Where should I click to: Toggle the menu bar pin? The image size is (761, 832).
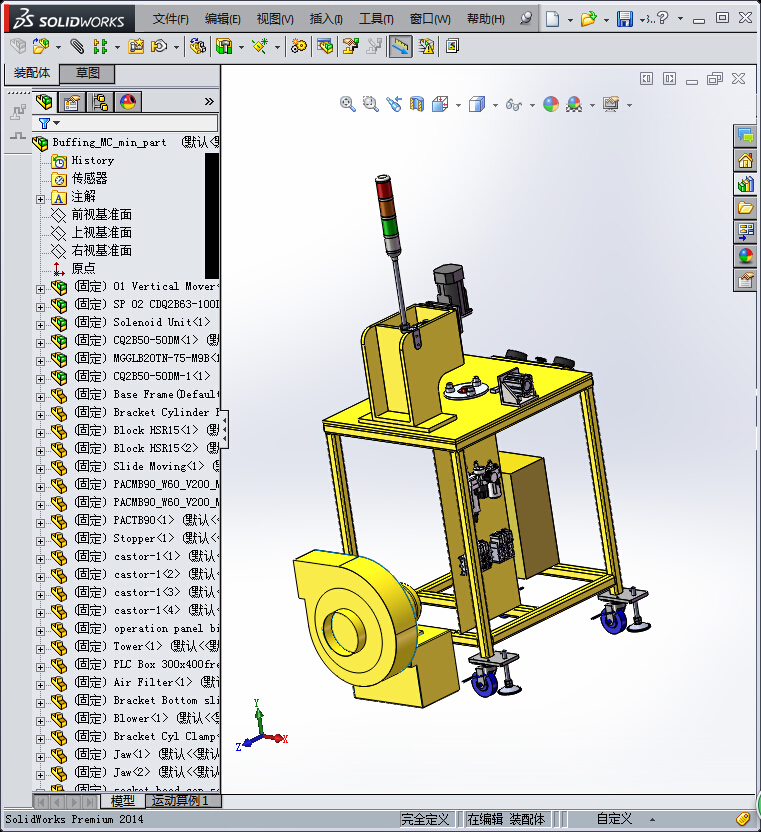pyautogui.click(x=526, y=19)
